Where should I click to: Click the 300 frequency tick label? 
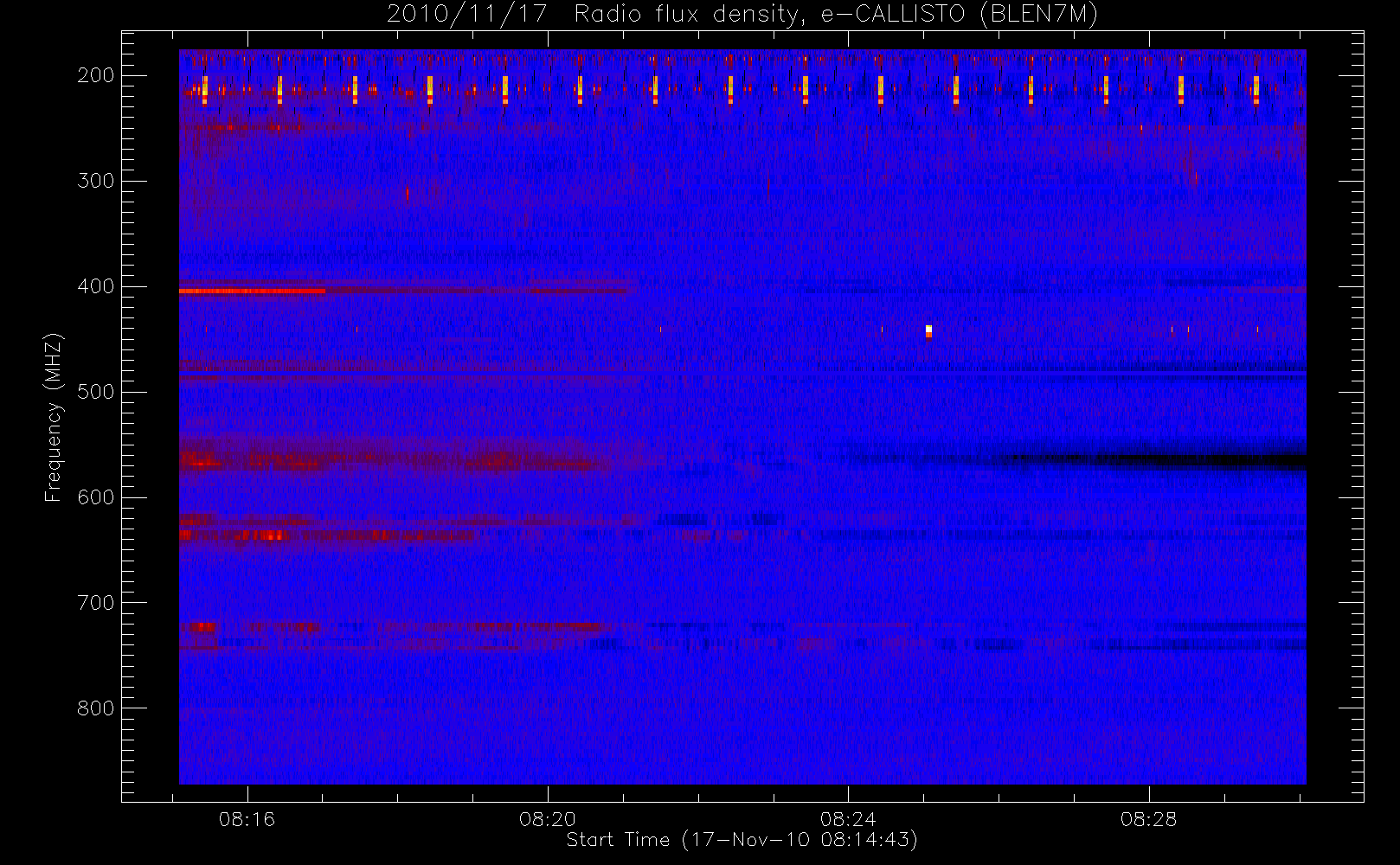coord(96,181)
